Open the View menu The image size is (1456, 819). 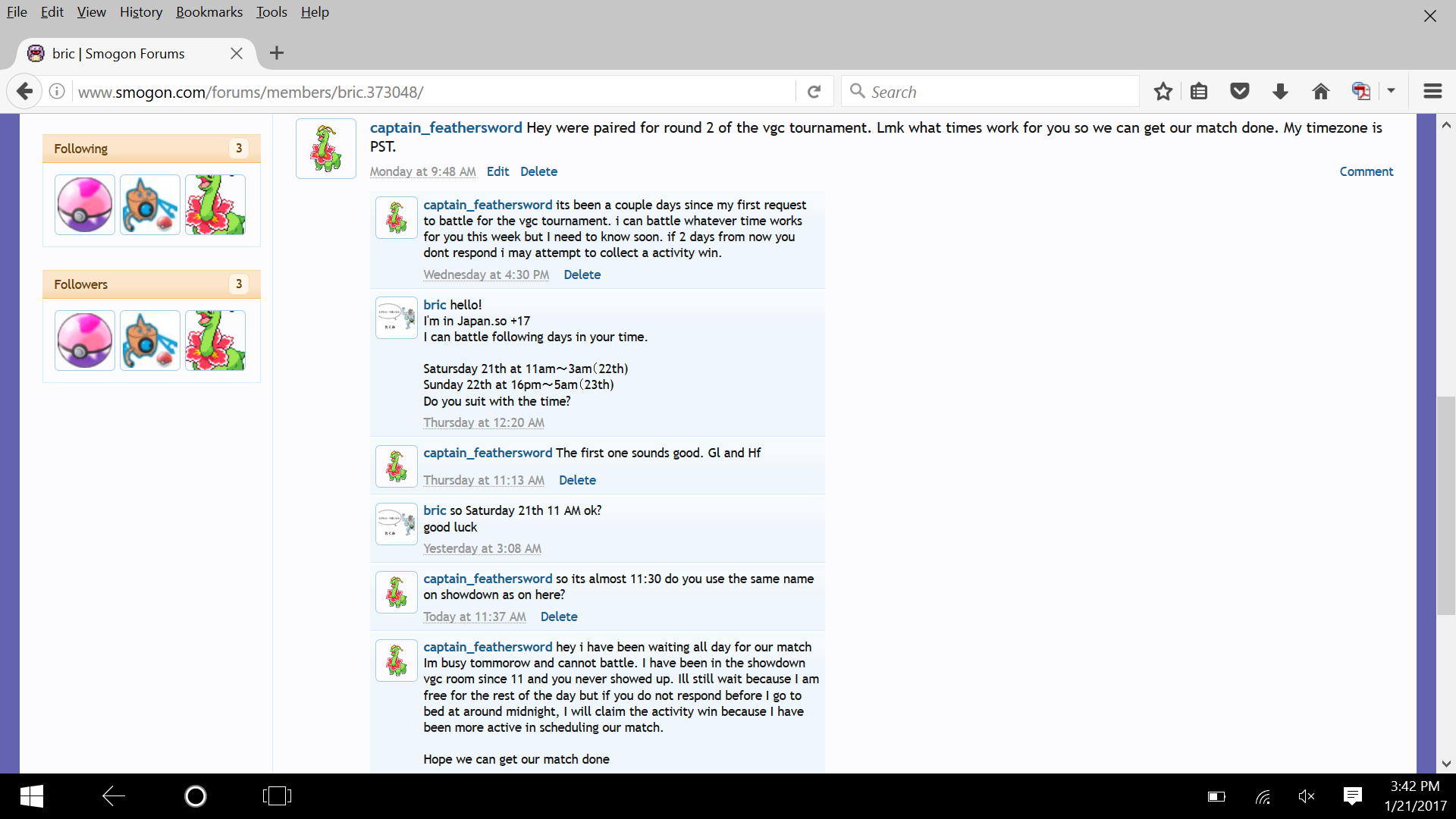[92, 12]
